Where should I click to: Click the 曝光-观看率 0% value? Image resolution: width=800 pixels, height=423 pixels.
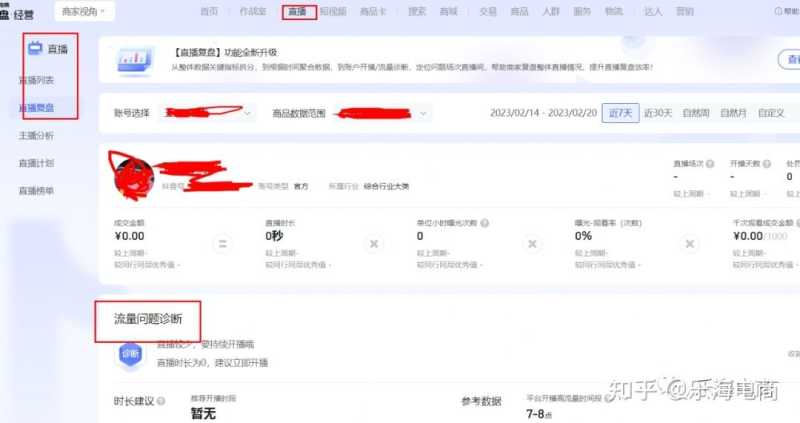(583, 236)
